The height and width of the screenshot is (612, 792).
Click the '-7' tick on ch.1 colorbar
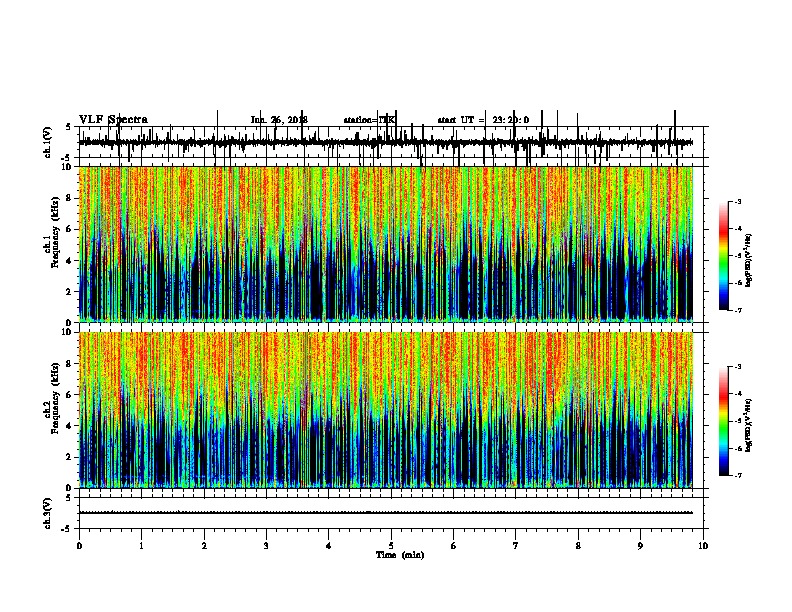[x=737, y=310]
